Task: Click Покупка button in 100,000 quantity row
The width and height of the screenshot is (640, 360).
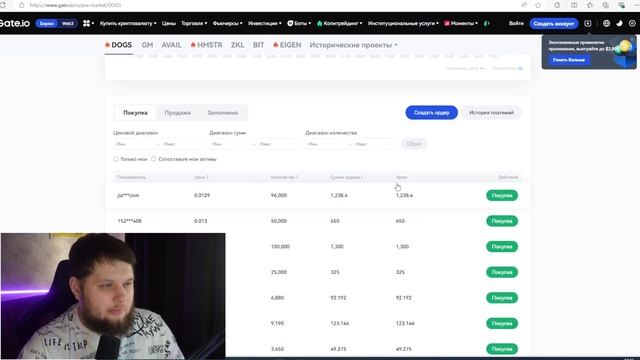Action: 502,247
